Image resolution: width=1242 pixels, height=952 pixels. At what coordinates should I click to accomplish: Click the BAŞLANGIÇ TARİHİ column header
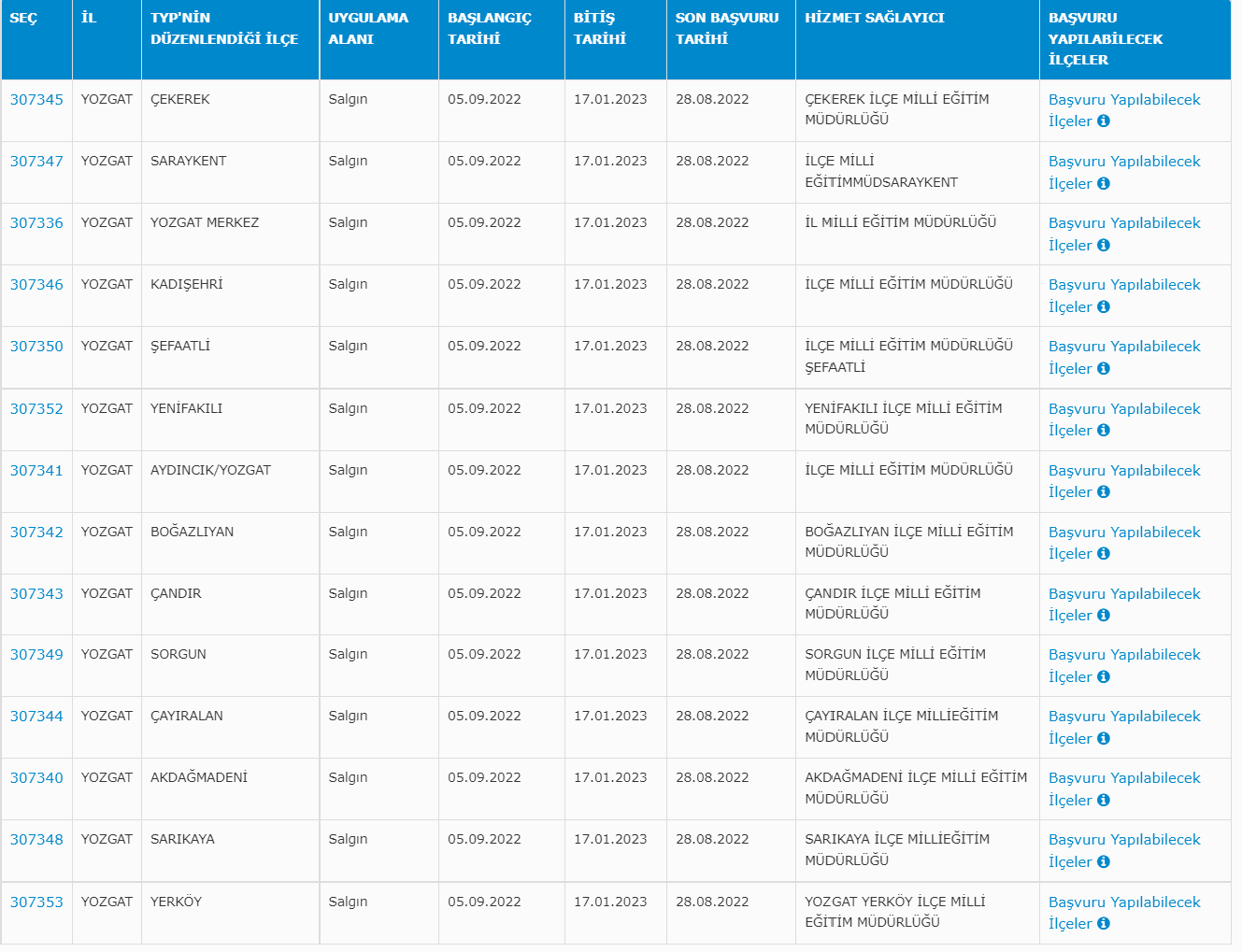489,29
